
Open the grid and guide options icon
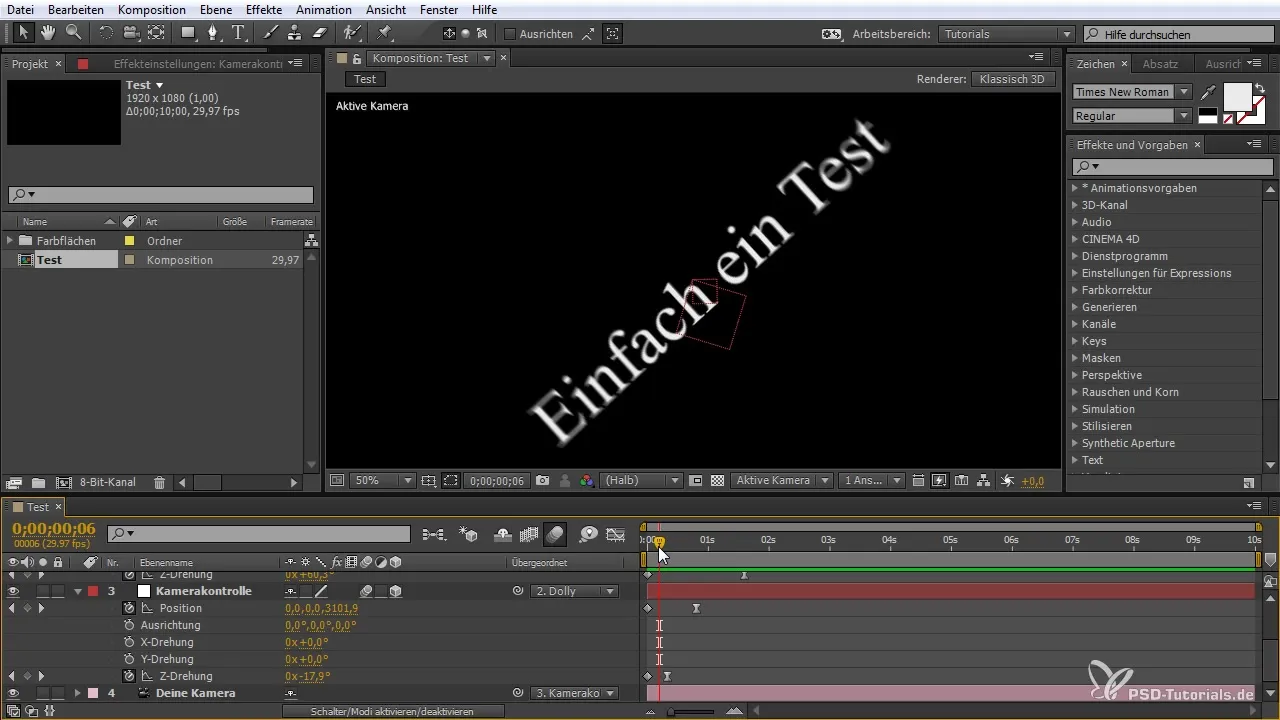coord(429,480)
